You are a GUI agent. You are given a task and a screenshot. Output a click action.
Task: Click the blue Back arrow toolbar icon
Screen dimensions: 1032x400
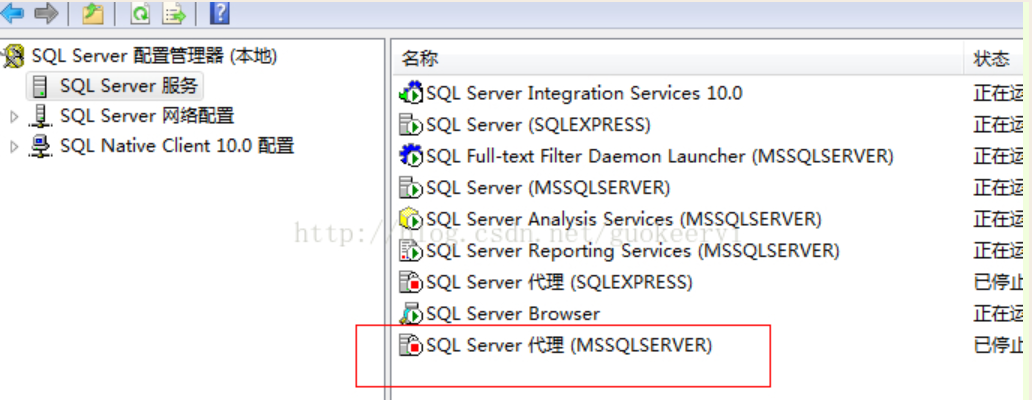(x=12, y=12)
